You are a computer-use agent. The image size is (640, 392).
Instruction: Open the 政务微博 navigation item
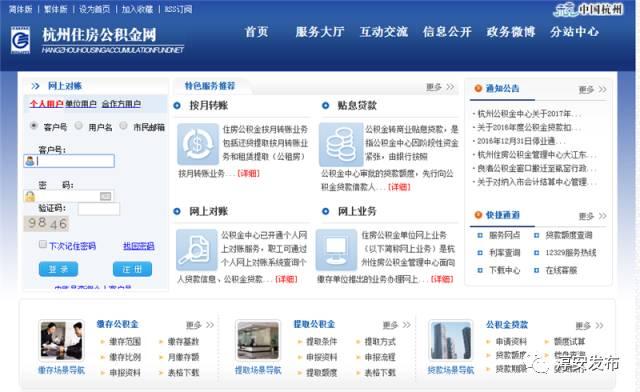[511, 32]
